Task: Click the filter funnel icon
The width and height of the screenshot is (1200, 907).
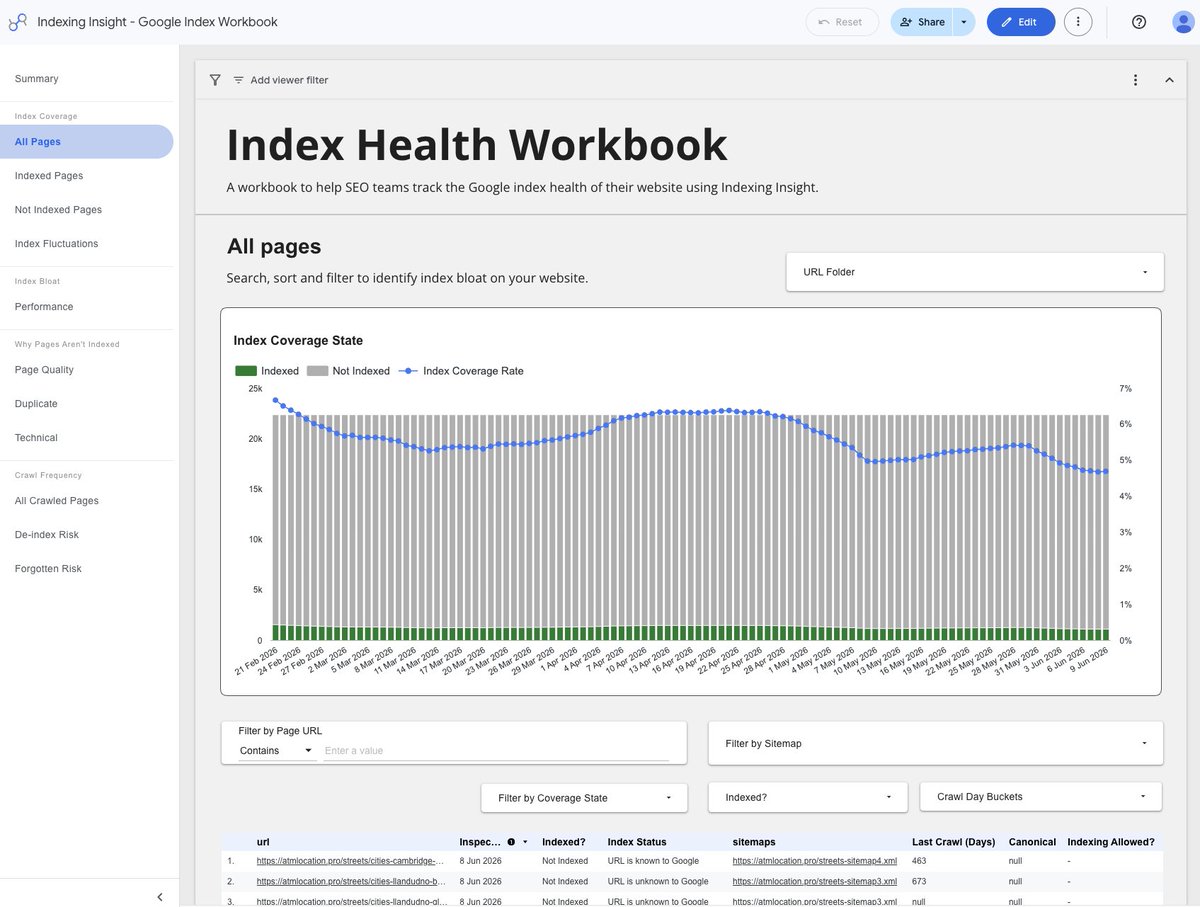Action: tap(215, 80)
